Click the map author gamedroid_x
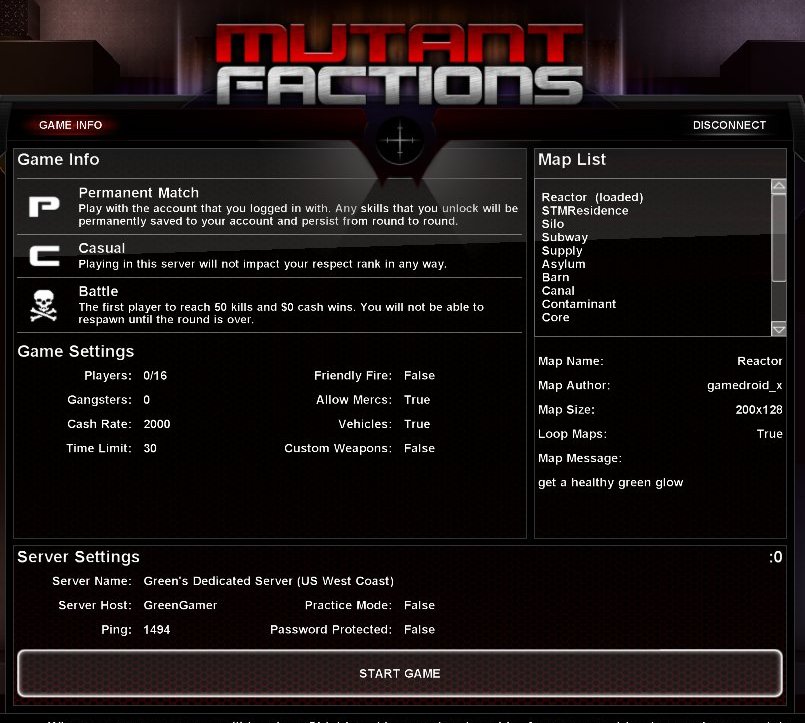 (744, 385)
